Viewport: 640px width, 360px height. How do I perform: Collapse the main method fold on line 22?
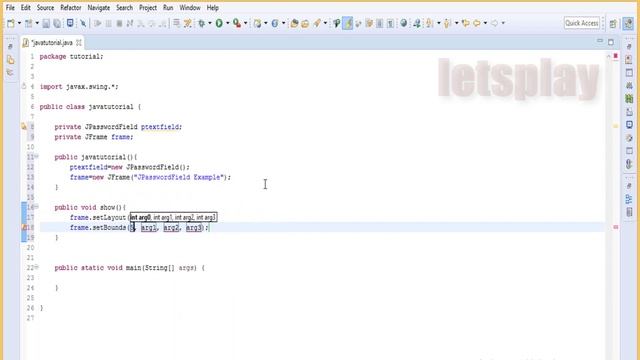(36, 267)
